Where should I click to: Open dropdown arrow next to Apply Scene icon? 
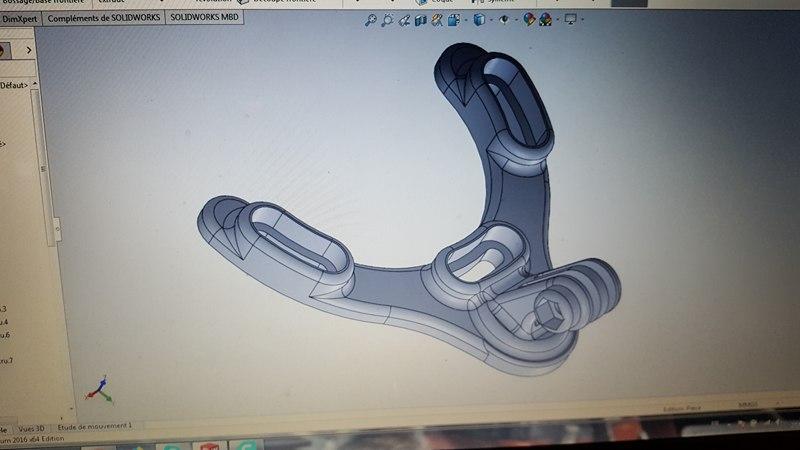[558, 20]
